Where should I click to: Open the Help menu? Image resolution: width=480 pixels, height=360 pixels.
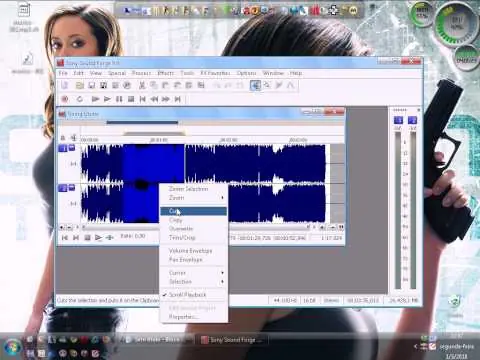point(296,73)
